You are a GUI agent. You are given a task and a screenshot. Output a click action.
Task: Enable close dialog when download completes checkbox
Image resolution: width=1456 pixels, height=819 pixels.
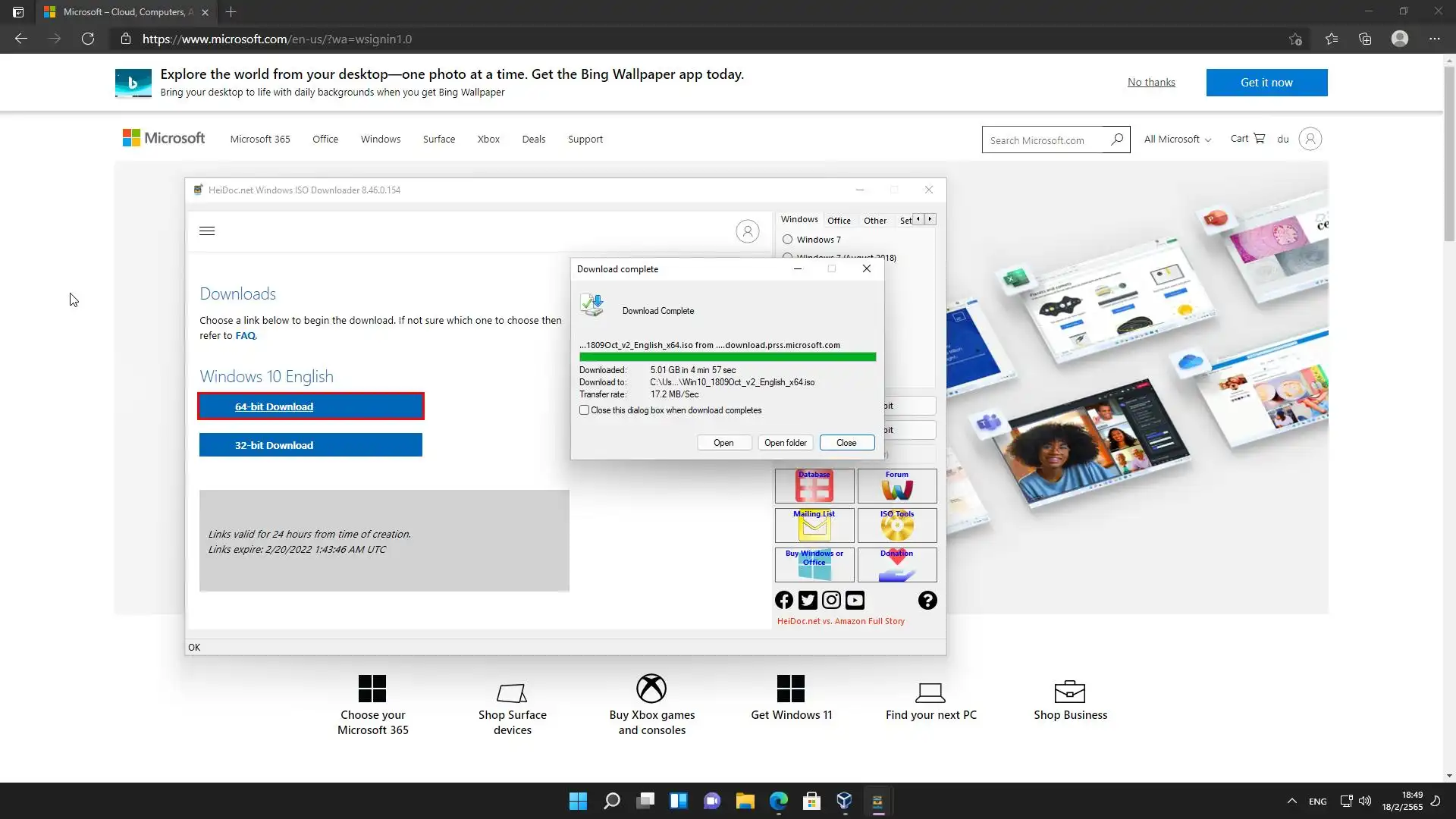585,410
